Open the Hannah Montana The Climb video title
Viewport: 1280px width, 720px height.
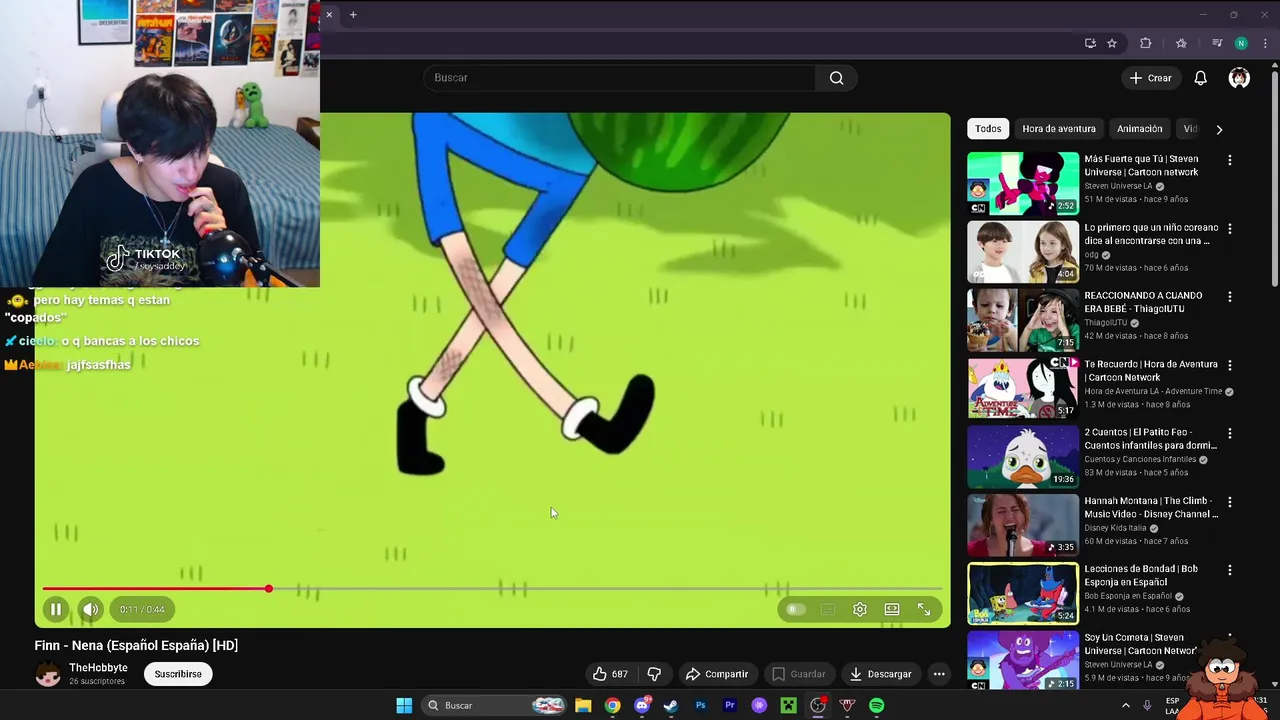[1151, 507]
